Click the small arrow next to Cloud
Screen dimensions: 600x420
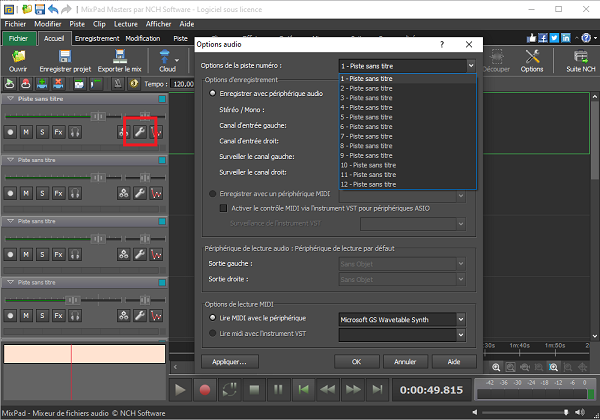177,60
